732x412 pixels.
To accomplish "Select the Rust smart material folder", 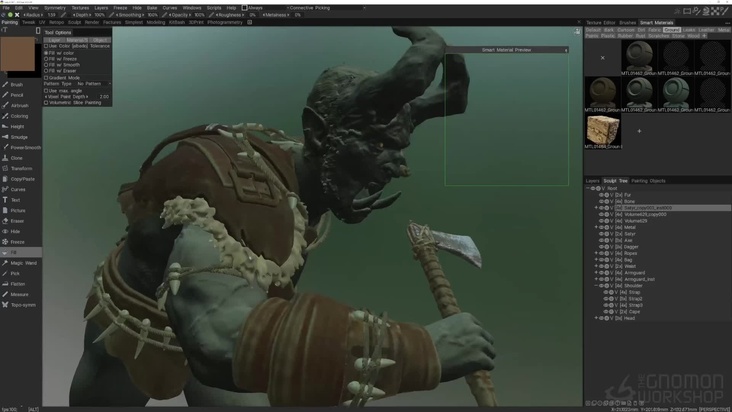I will tap(640, 36).
